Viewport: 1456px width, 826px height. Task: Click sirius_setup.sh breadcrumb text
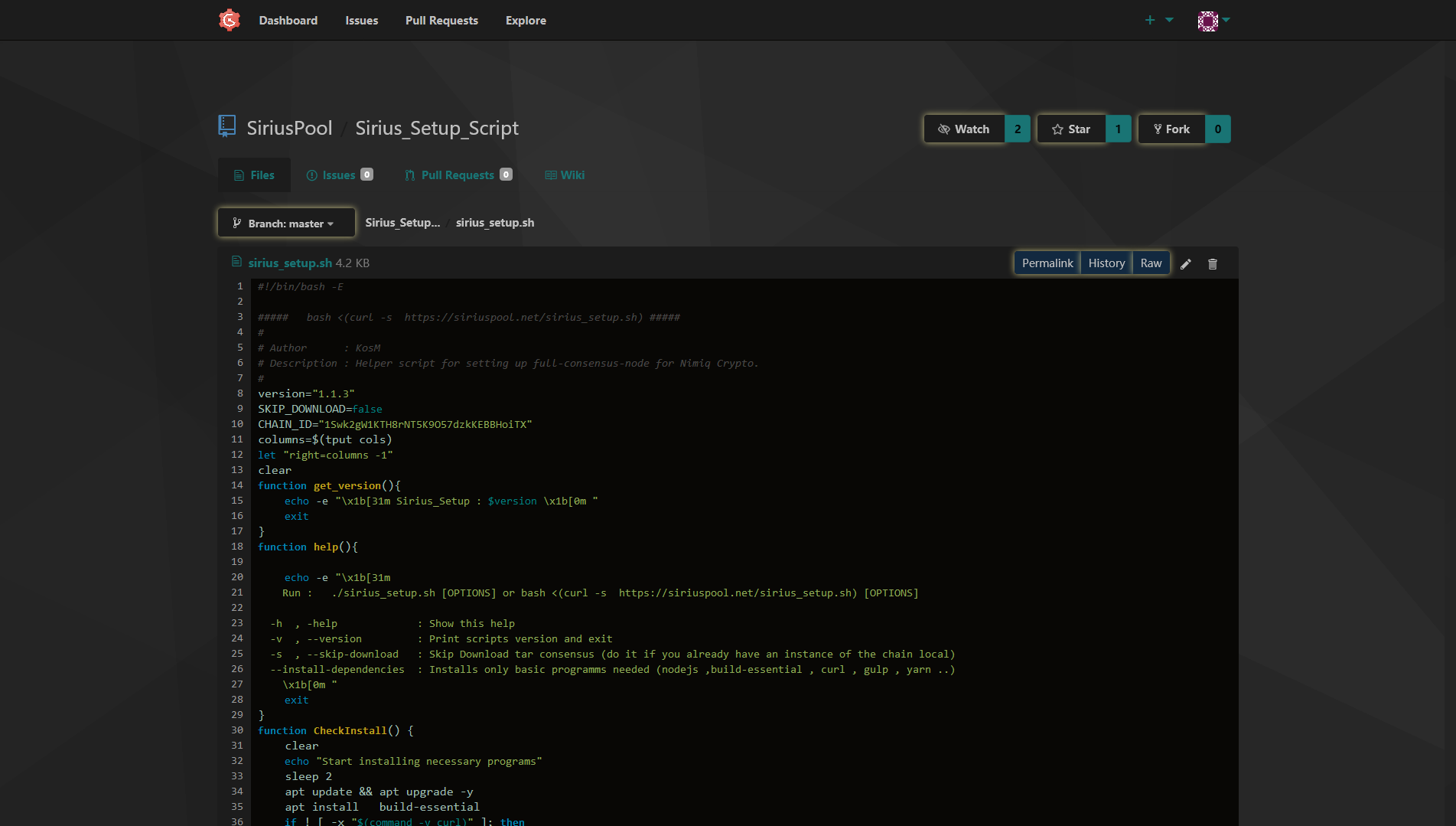(x=495, y=223)
